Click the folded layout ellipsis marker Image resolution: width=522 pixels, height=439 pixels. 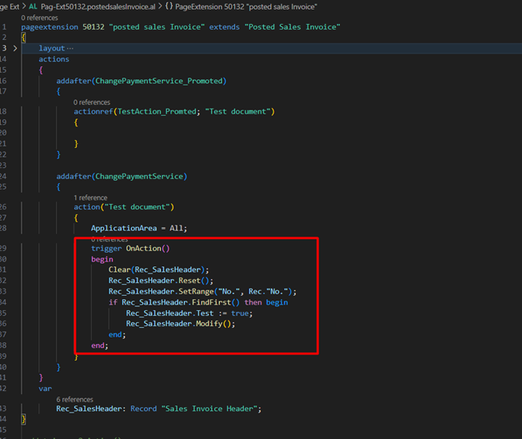tap(70, 48)
